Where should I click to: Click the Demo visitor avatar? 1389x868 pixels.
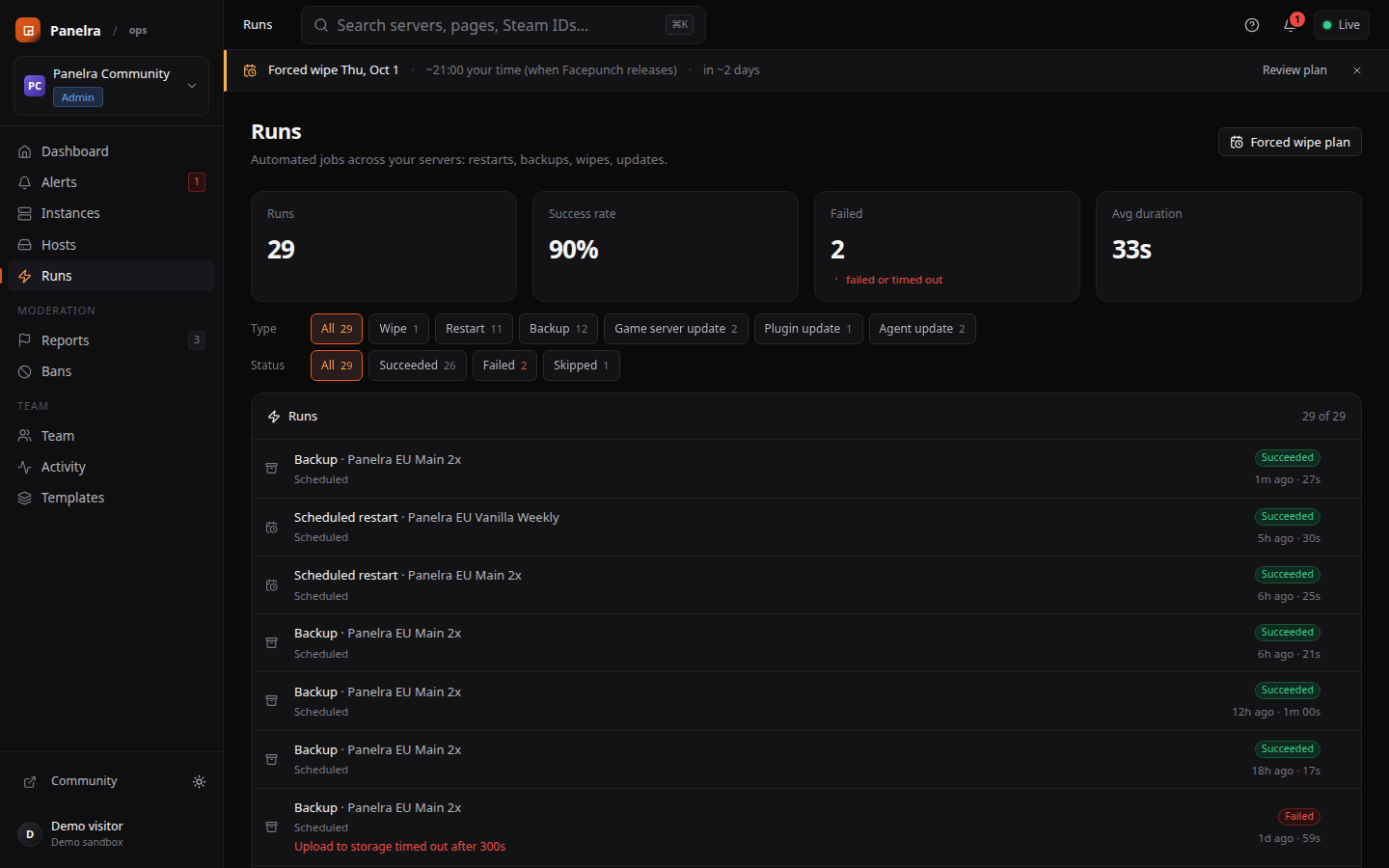[30, 834]
